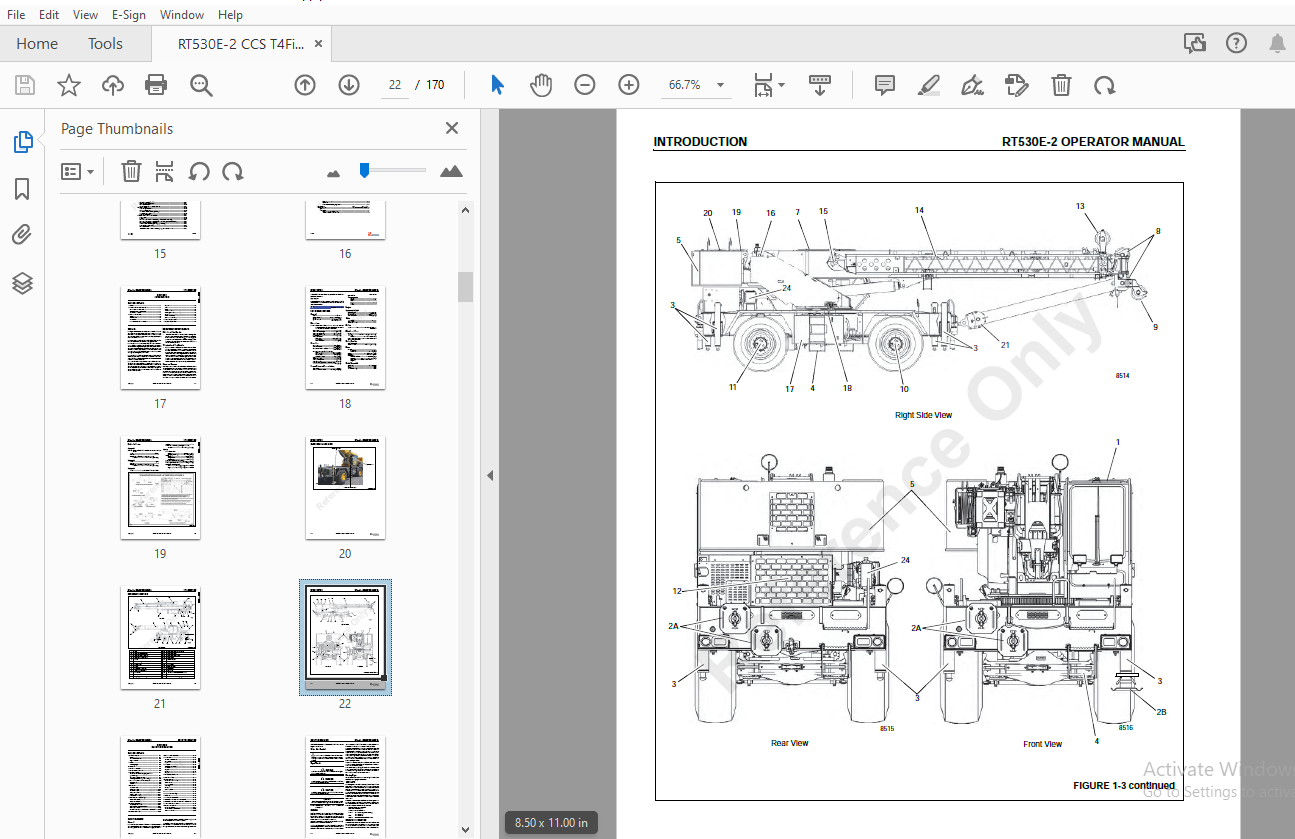Viewport: 1295px width, 839px height.
Task: Open Page Thumbnails sidebar icon
Action: (x=23, y=142)
